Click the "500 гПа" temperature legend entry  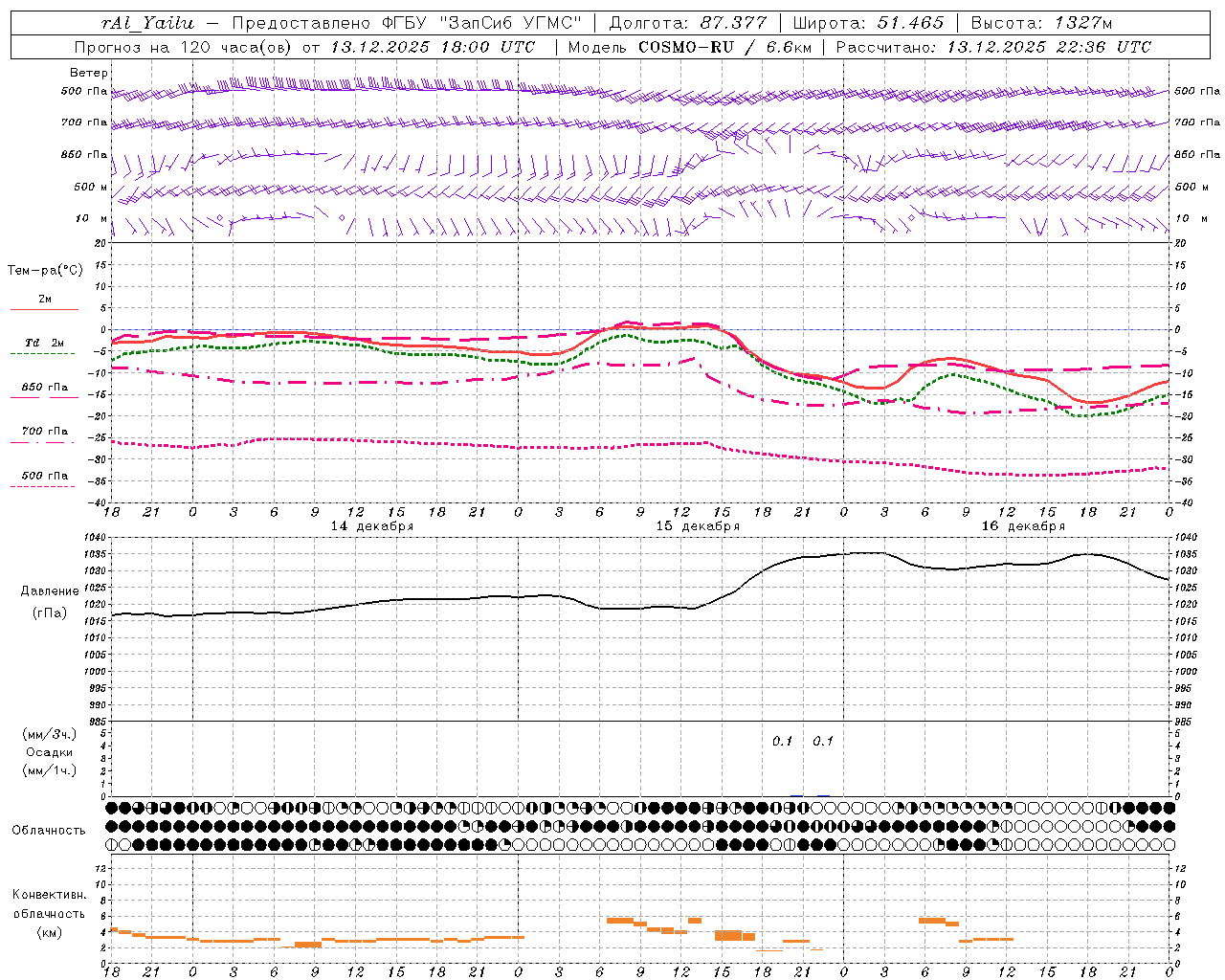(45, 476)
